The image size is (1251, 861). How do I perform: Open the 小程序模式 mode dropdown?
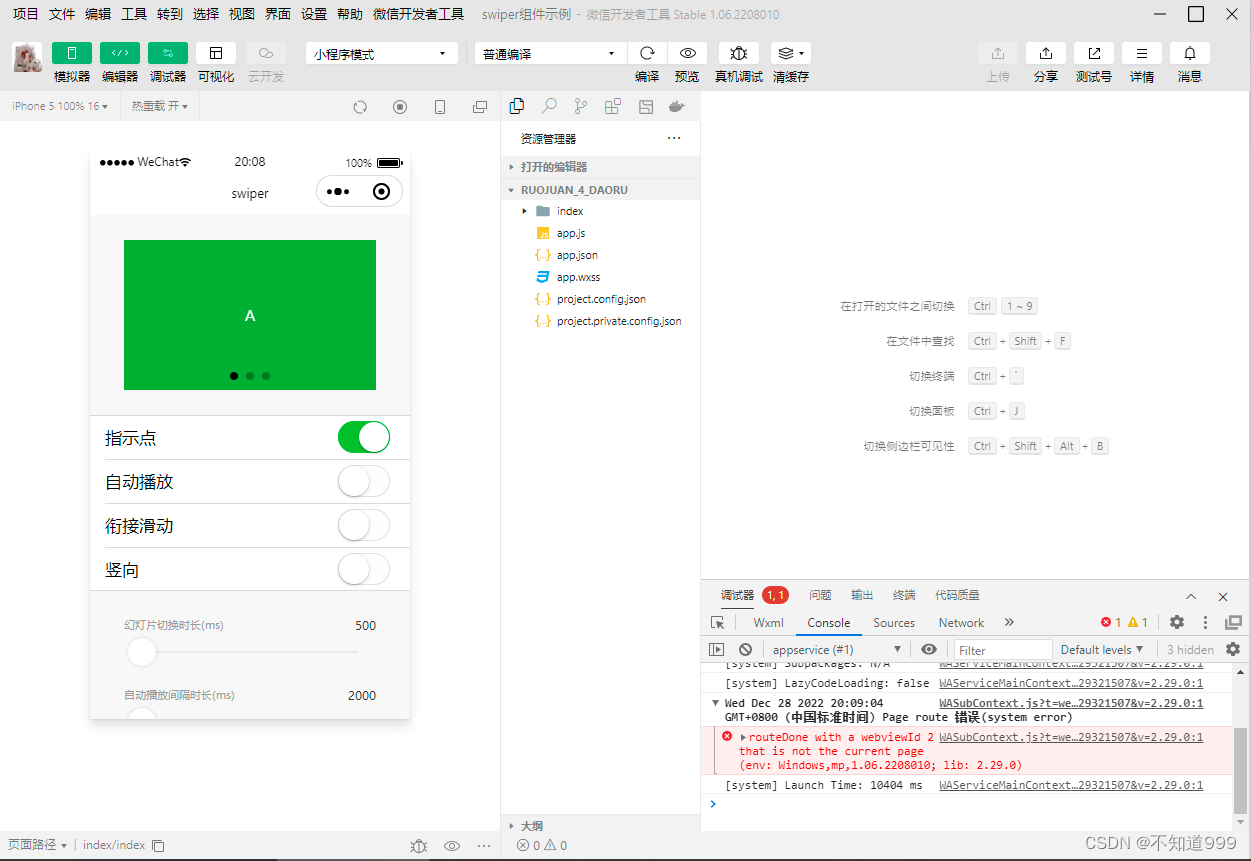(x=382, y=53)
